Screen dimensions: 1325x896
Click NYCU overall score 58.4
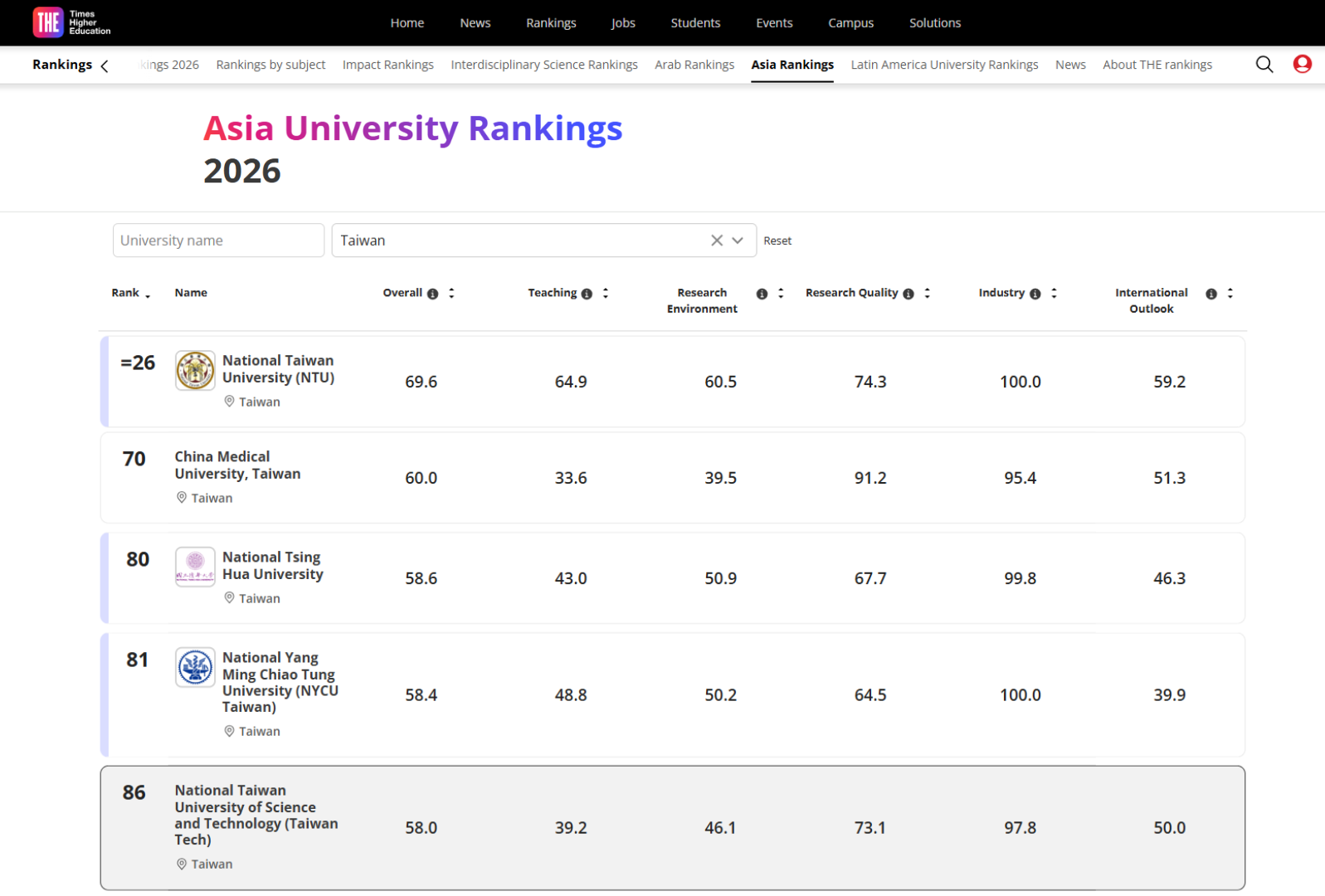coord(421,695)
